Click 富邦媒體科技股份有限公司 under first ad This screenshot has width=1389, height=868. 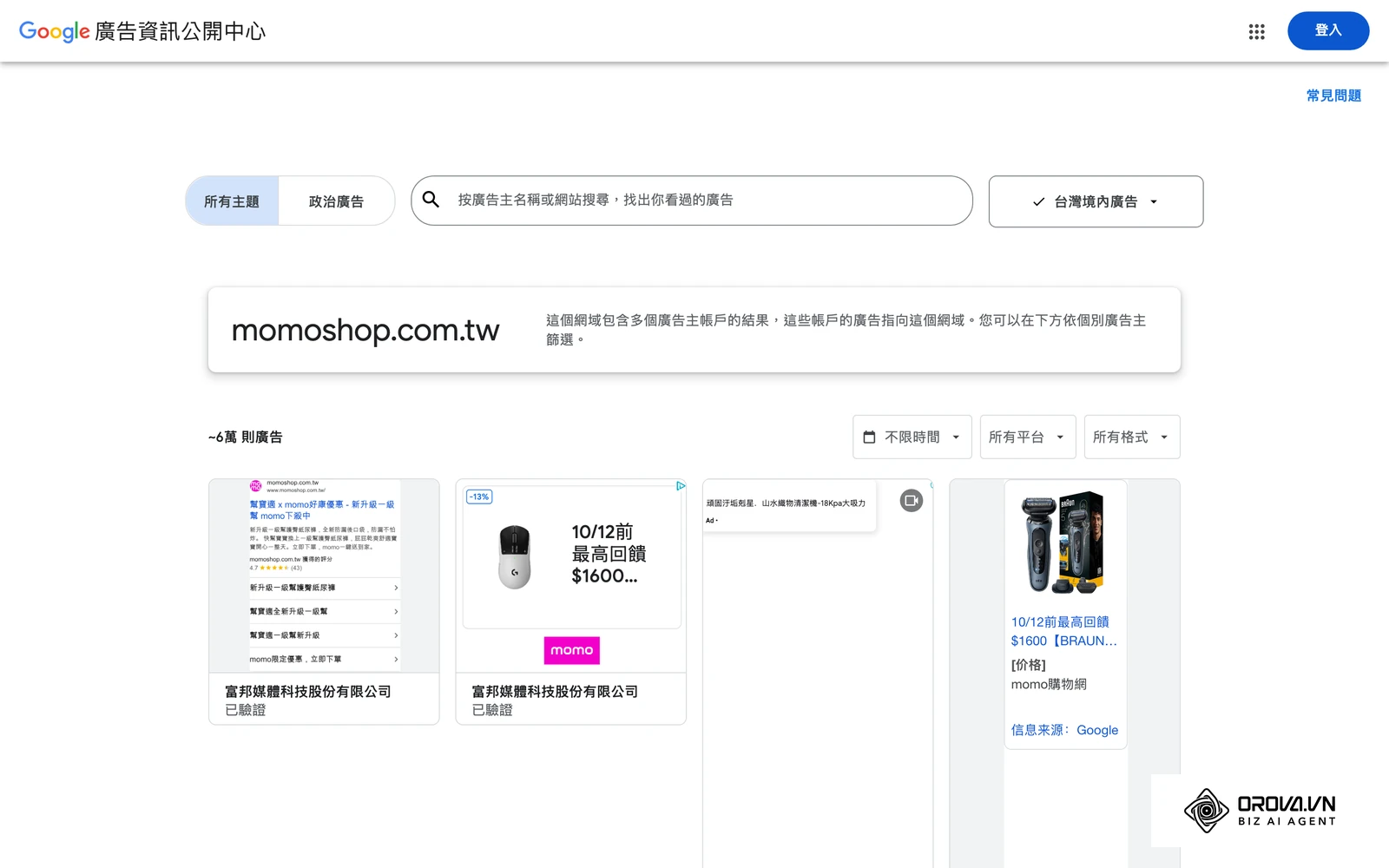(x=308, y=691)
